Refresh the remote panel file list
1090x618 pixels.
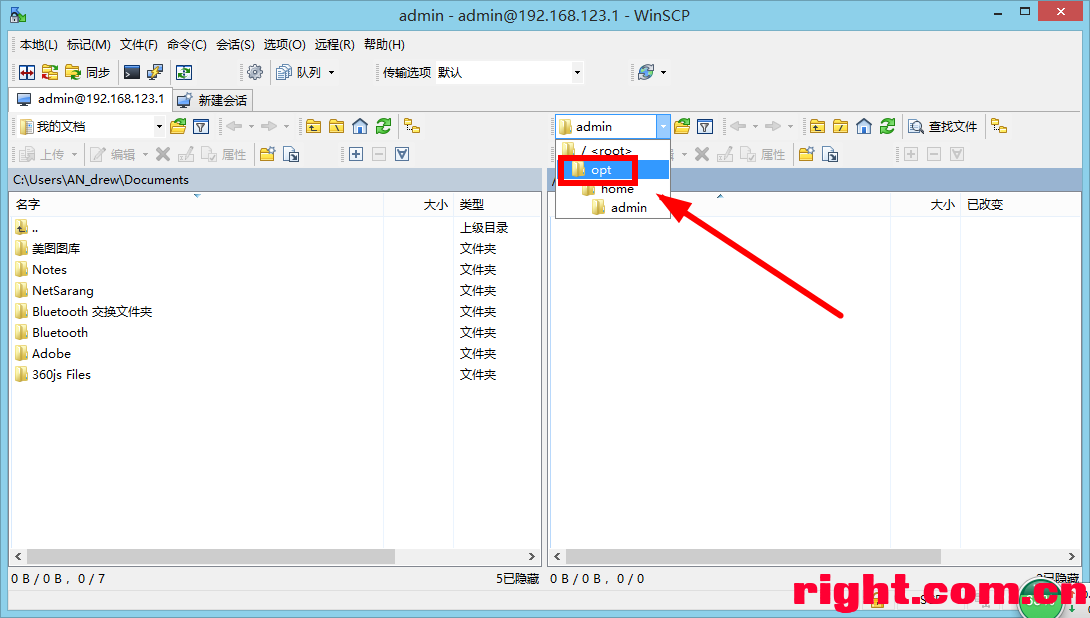(x=887, y=127)
